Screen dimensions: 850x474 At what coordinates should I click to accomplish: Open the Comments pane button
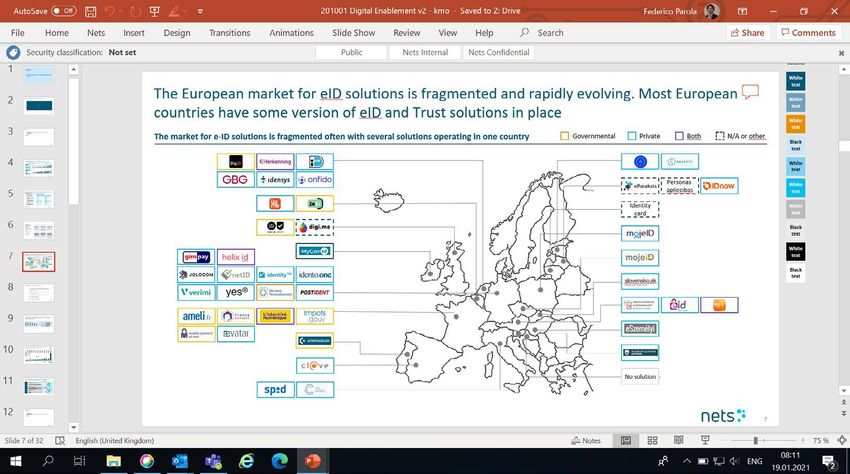808,33
